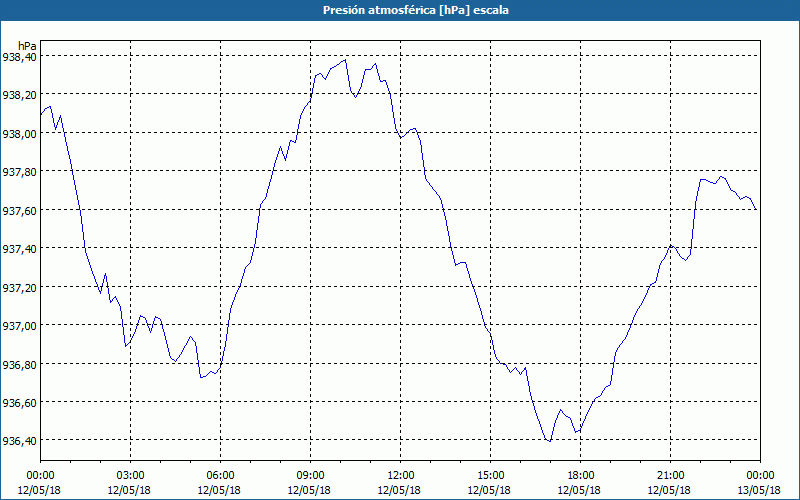Select the 12/05/18 date under 18:00

(x=579, y=490)
